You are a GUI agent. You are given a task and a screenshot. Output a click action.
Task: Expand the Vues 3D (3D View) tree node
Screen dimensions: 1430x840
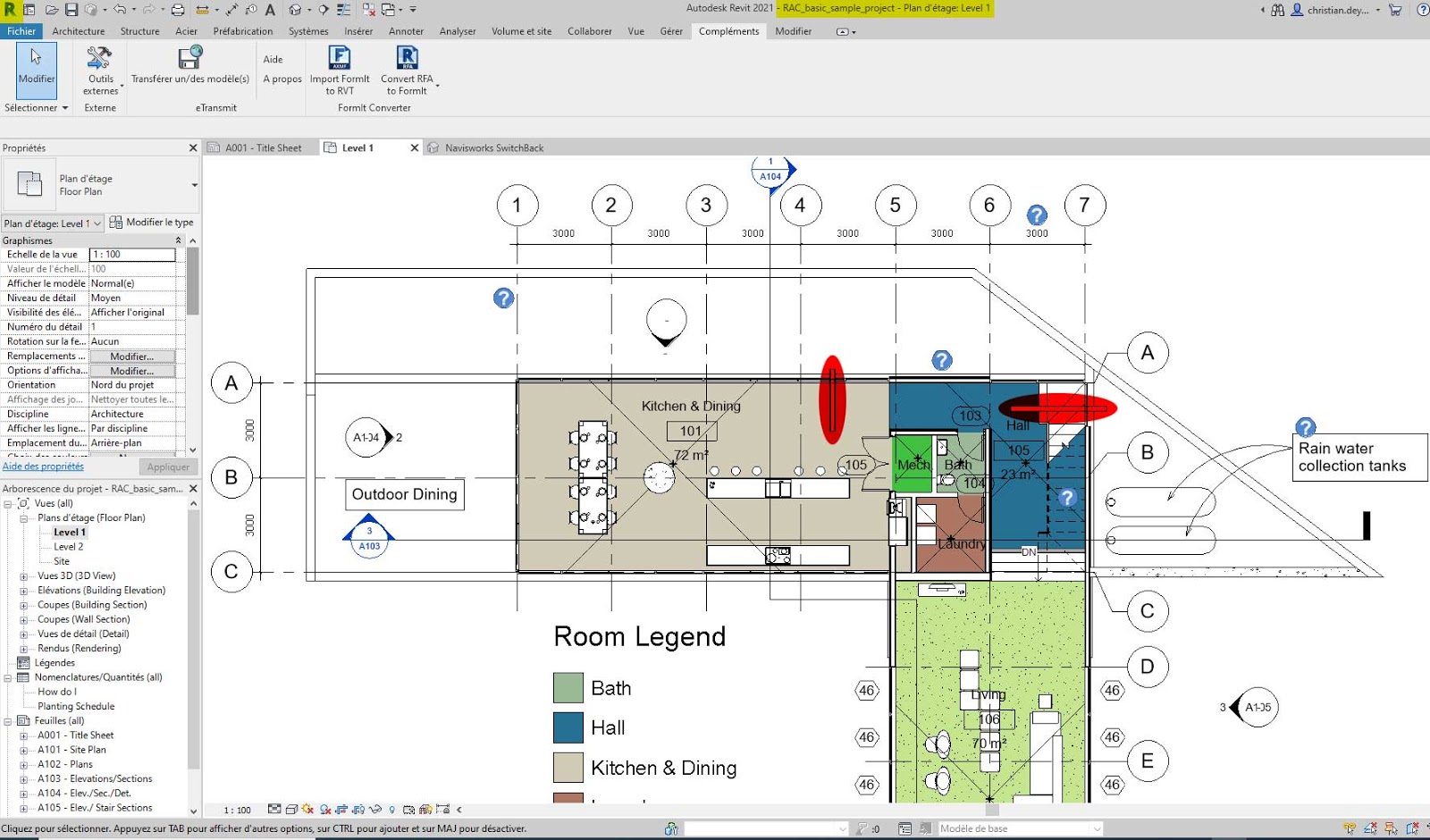point(24,575)
